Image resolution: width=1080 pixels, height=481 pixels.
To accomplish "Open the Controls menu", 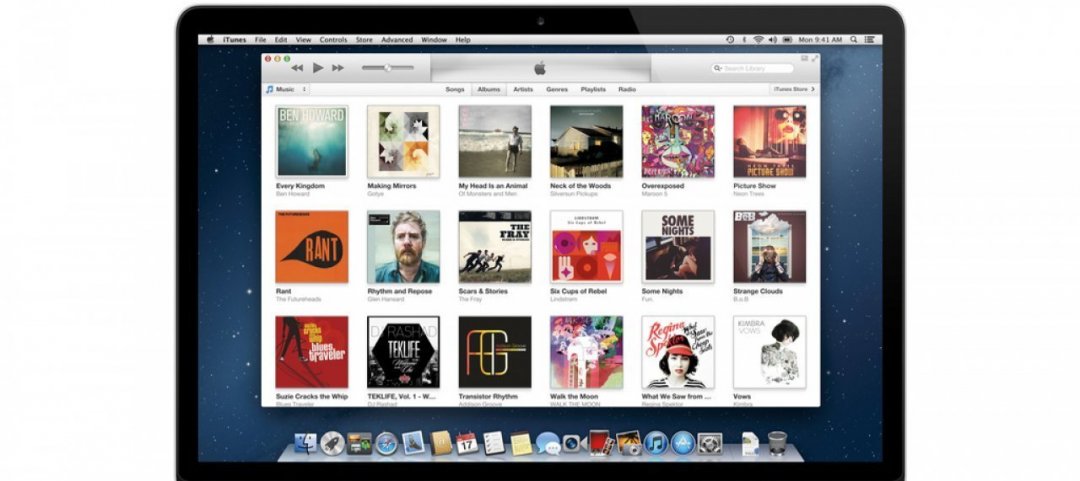I will 333,40.
